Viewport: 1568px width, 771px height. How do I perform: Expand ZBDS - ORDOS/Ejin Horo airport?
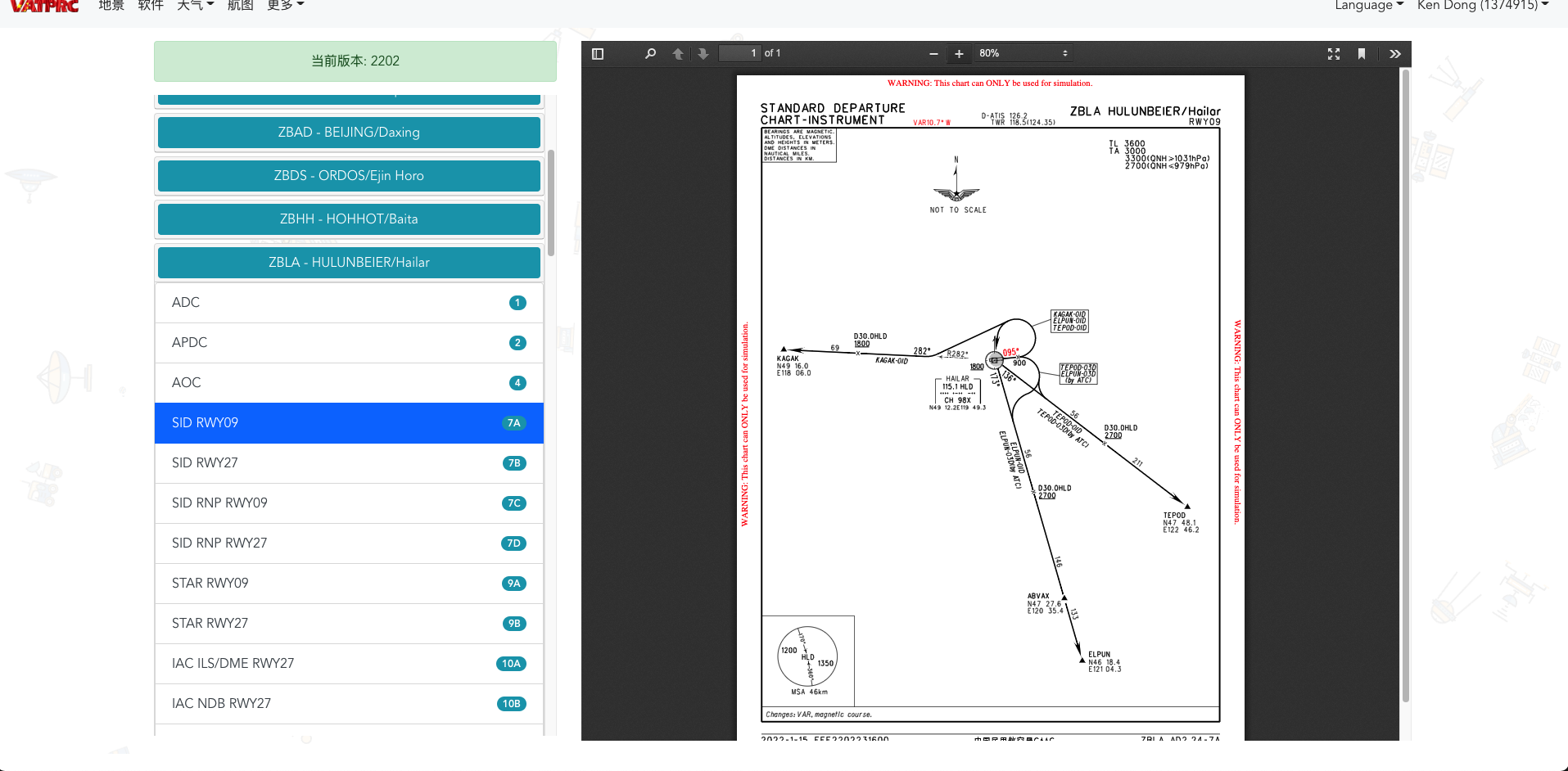pos(349,176)
